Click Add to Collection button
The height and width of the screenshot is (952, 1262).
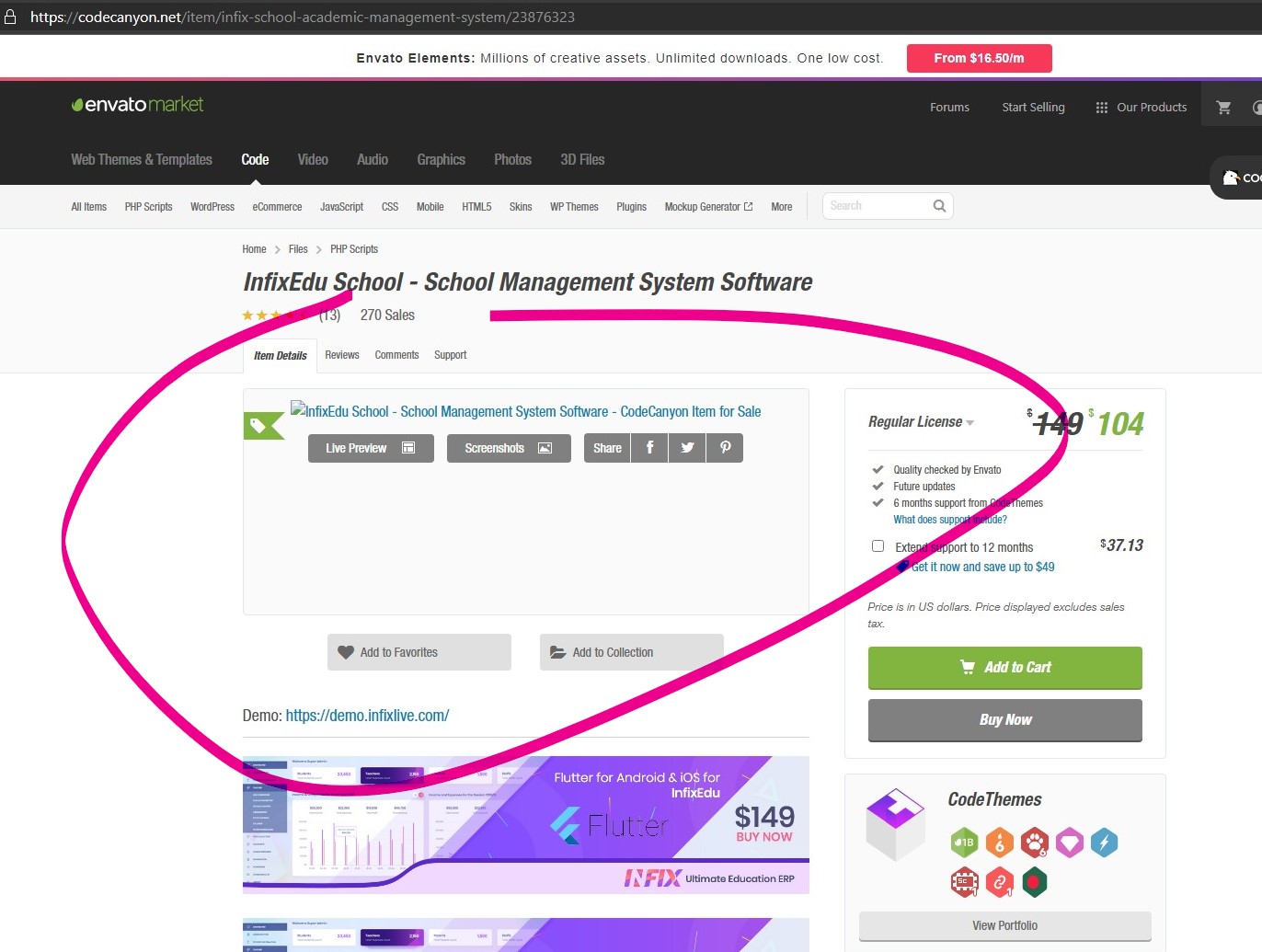point(632,652)
